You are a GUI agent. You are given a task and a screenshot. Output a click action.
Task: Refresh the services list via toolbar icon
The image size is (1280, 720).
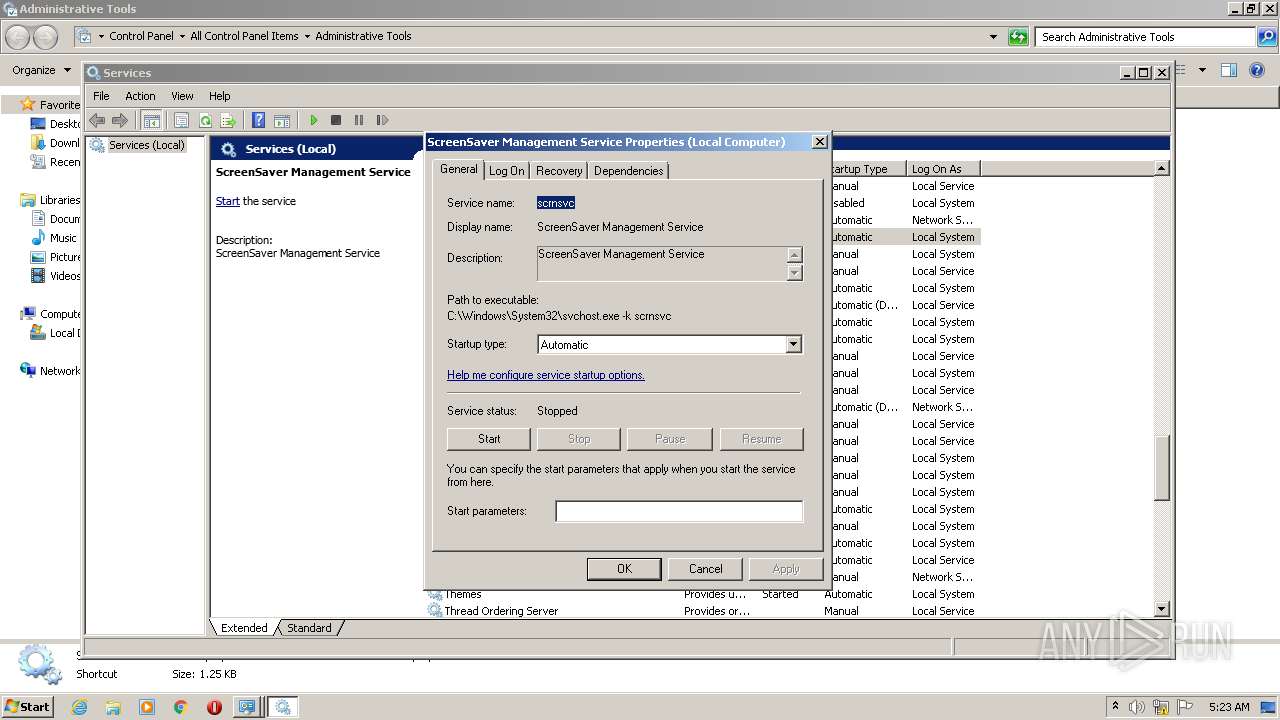tap(205, 120)
